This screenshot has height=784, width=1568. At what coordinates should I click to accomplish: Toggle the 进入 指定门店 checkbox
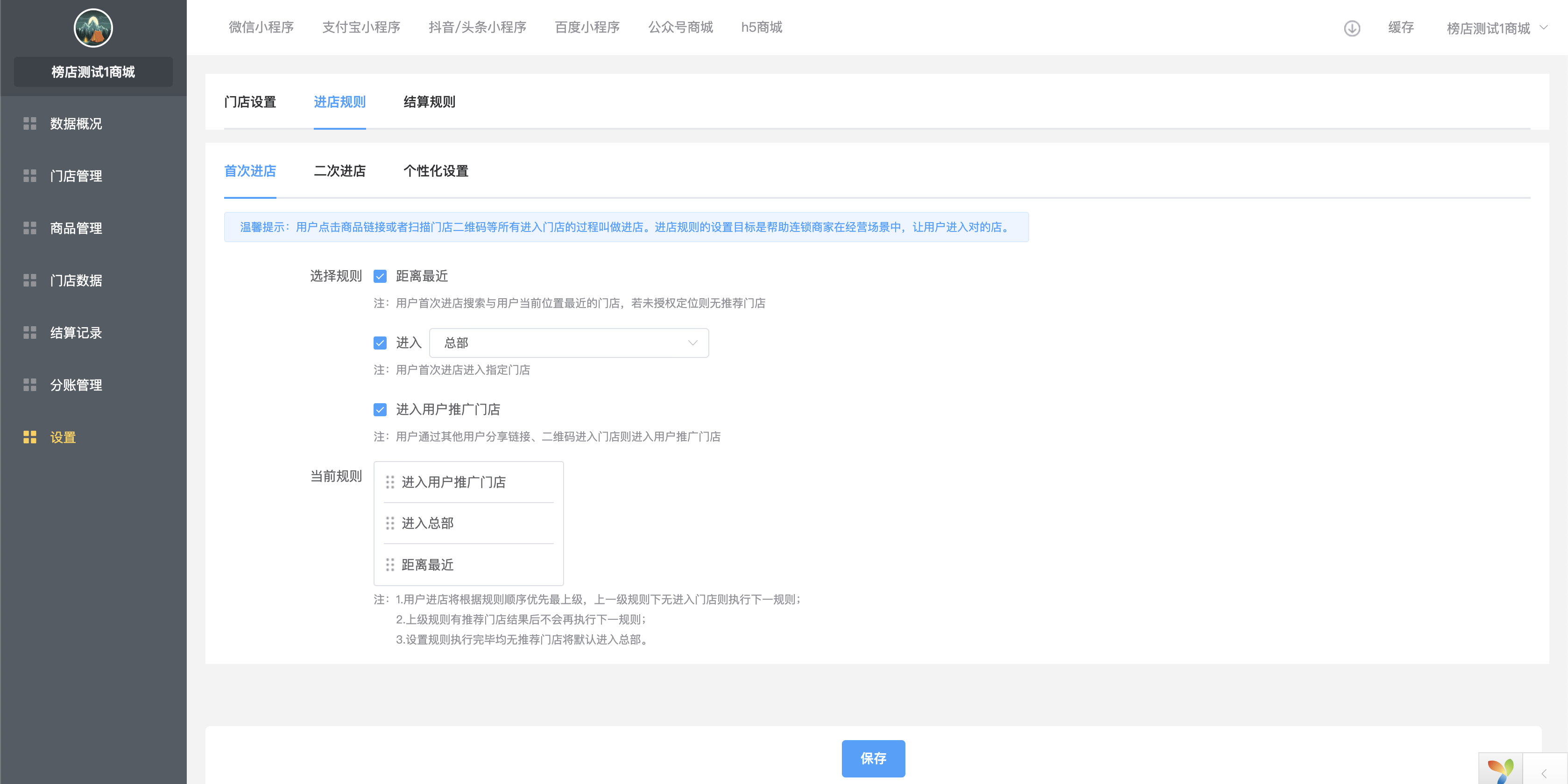(381, 343)
